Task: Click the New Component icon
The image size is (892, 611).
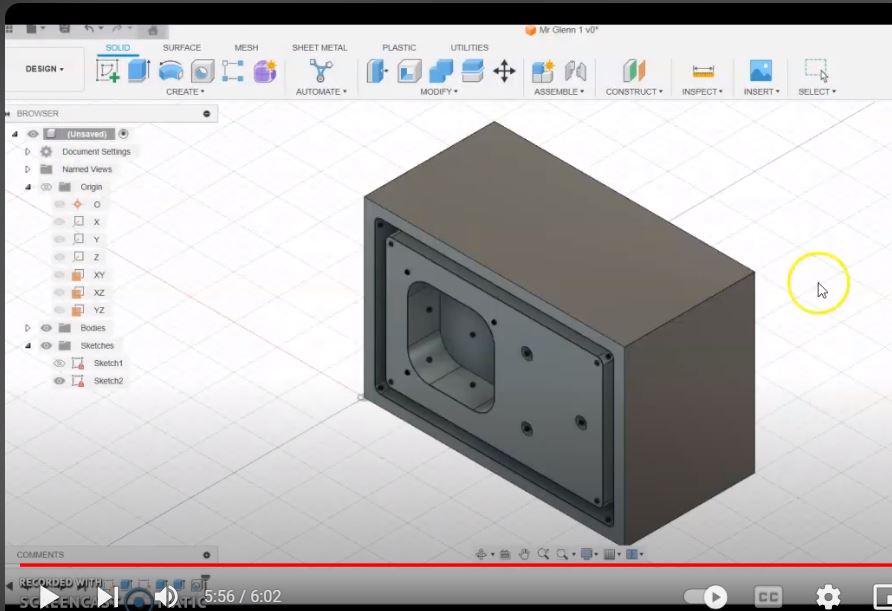Action: click(x=543, y=71)
